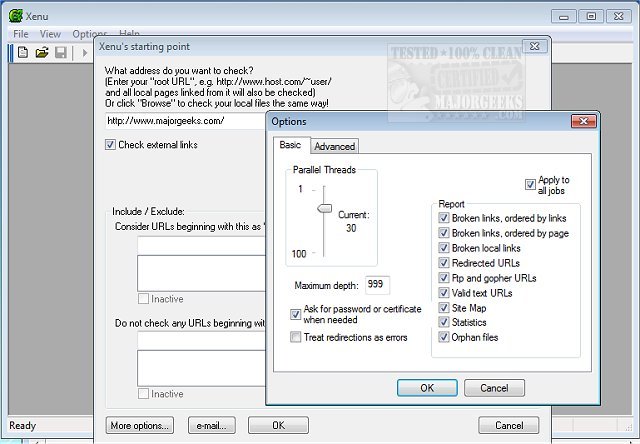Close the Options dialog with red X
This screenshot has width=640, height=444.
tap(584, 121)
